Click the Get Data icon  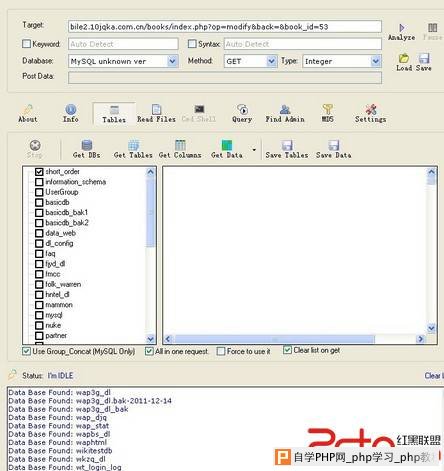pos(227,145)
